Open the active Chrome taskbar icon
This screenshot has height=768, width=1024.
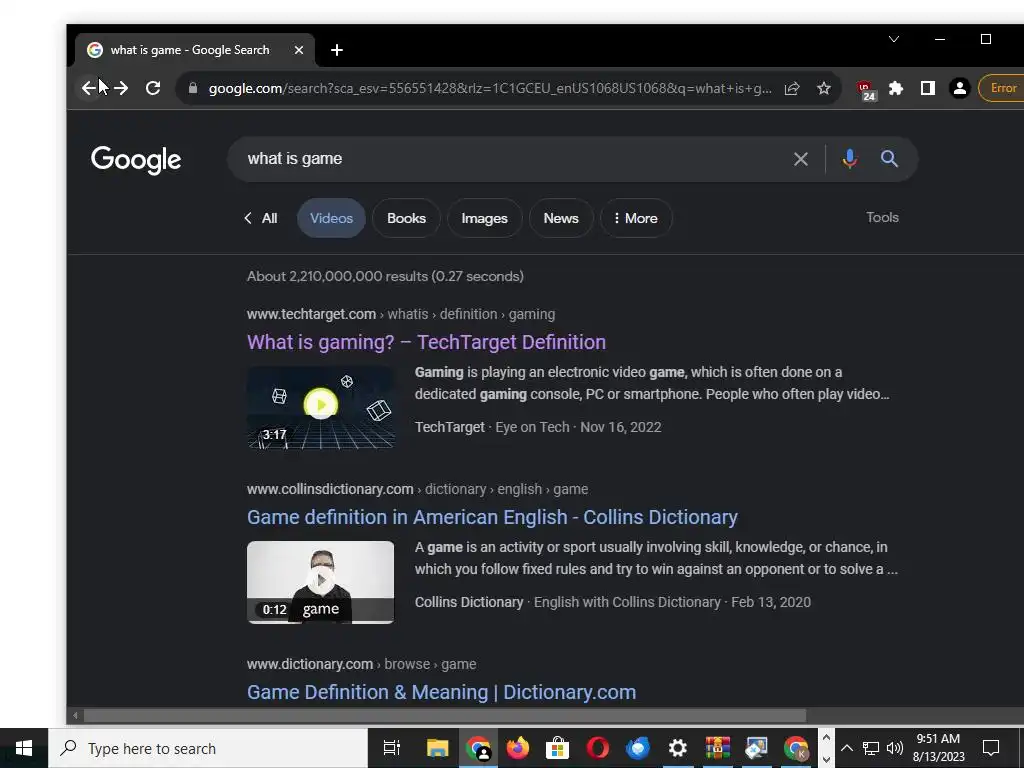pyautogui.click(x=478, y=748)
